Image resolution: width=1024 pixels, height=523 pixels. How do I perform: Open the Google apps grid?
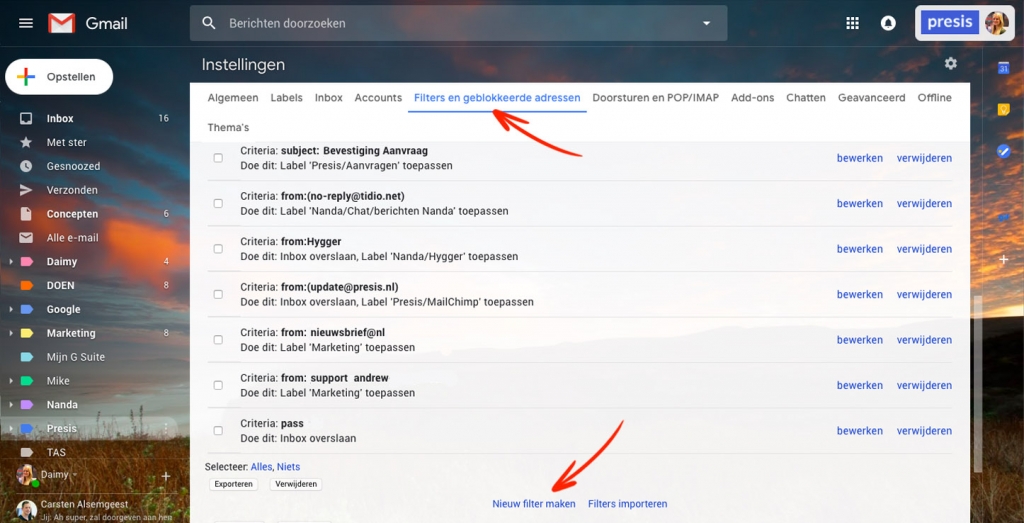click(x=852, y=24)
